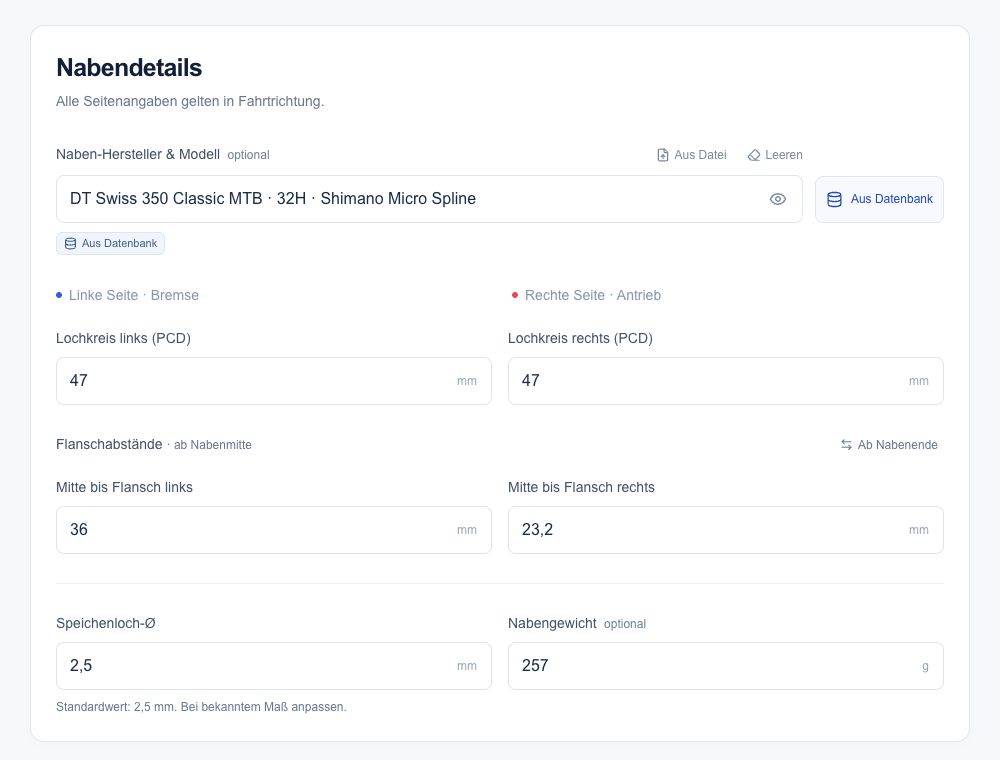Click the Lochkreis rechts (PCD) field
This screenshot has width=1000, height=760.
tap(726, 381)
